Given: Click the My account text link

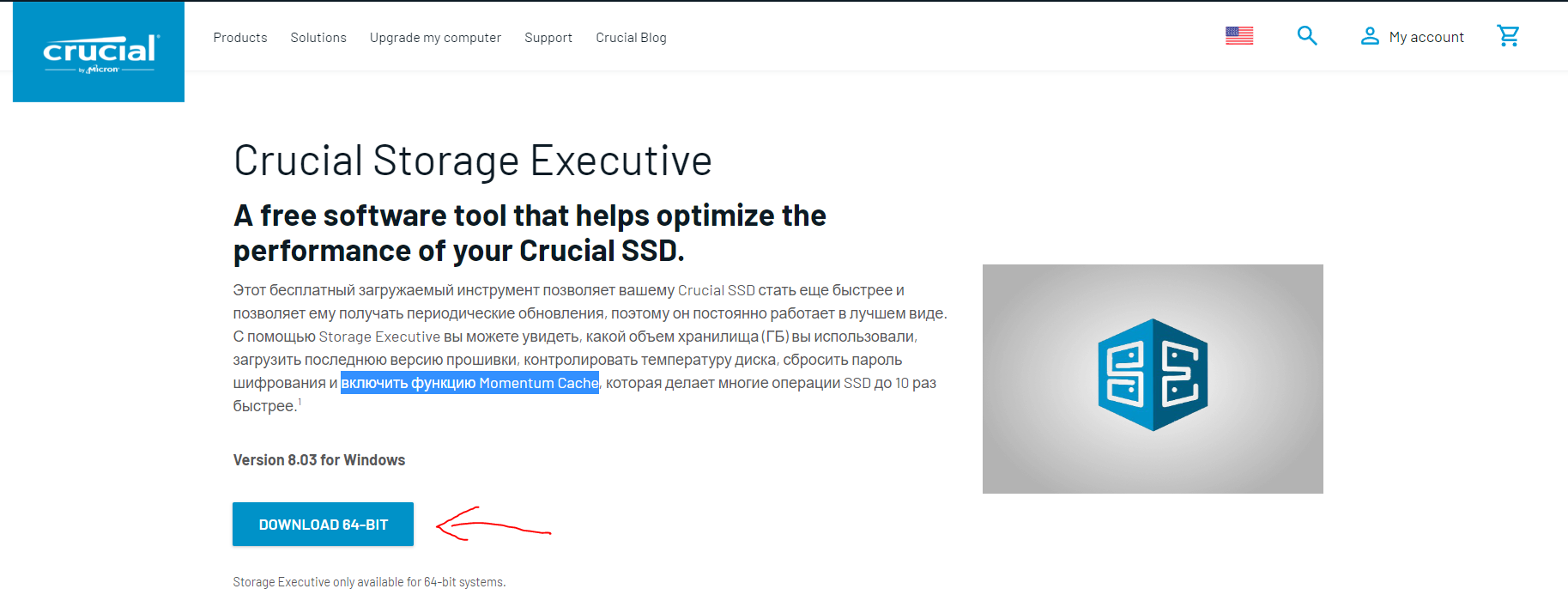Looking at the screenshot, I should click(x=1426, y=37).
